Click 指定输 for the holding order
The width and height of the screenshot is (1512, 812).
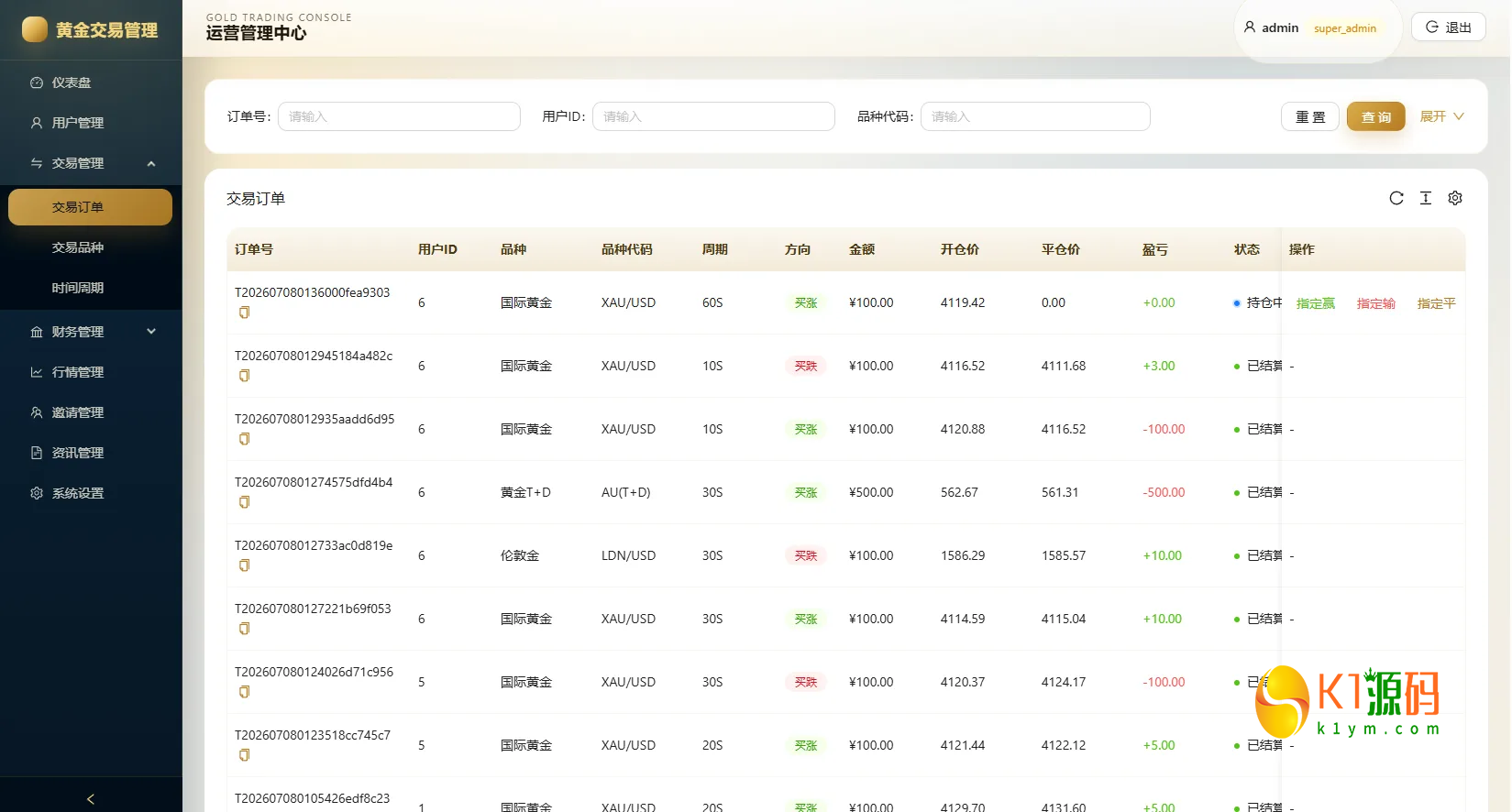point(1376,303)
